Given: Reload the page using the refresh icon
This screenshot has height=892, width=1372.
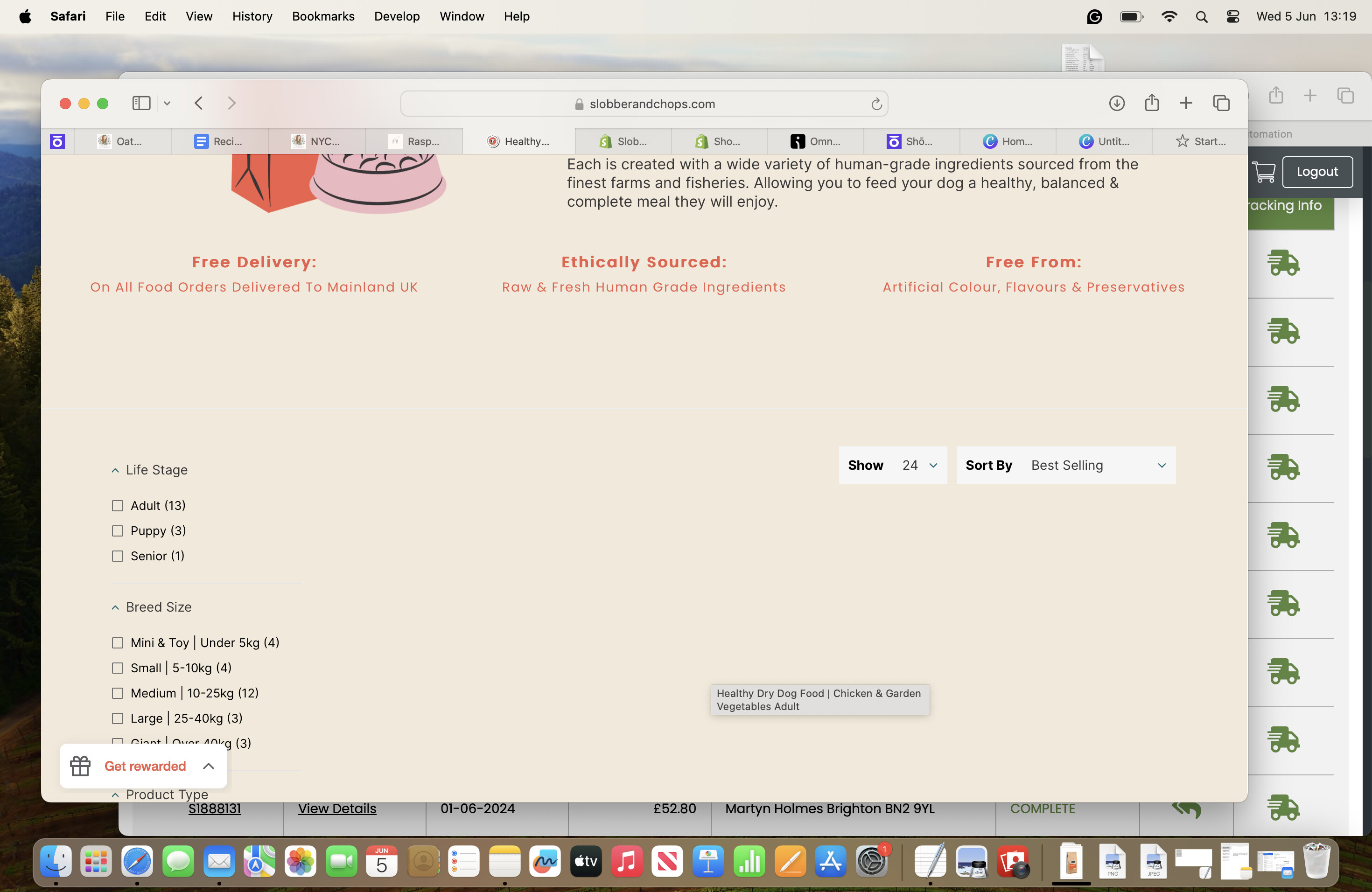Looking at the screenshot, I should tap(876, 104).
